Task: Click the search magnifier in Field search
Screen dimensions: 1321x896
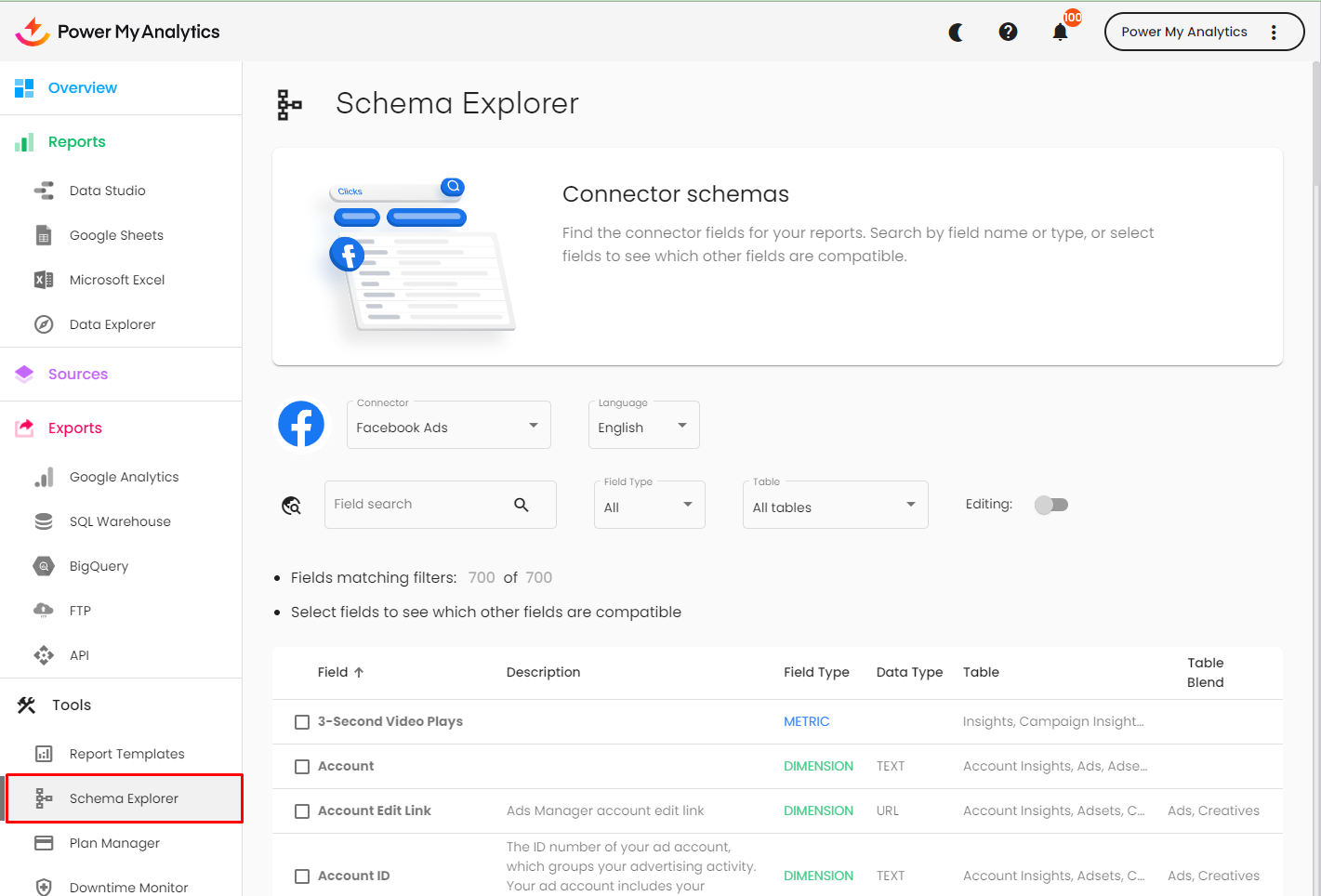Action: pos(522,505)
